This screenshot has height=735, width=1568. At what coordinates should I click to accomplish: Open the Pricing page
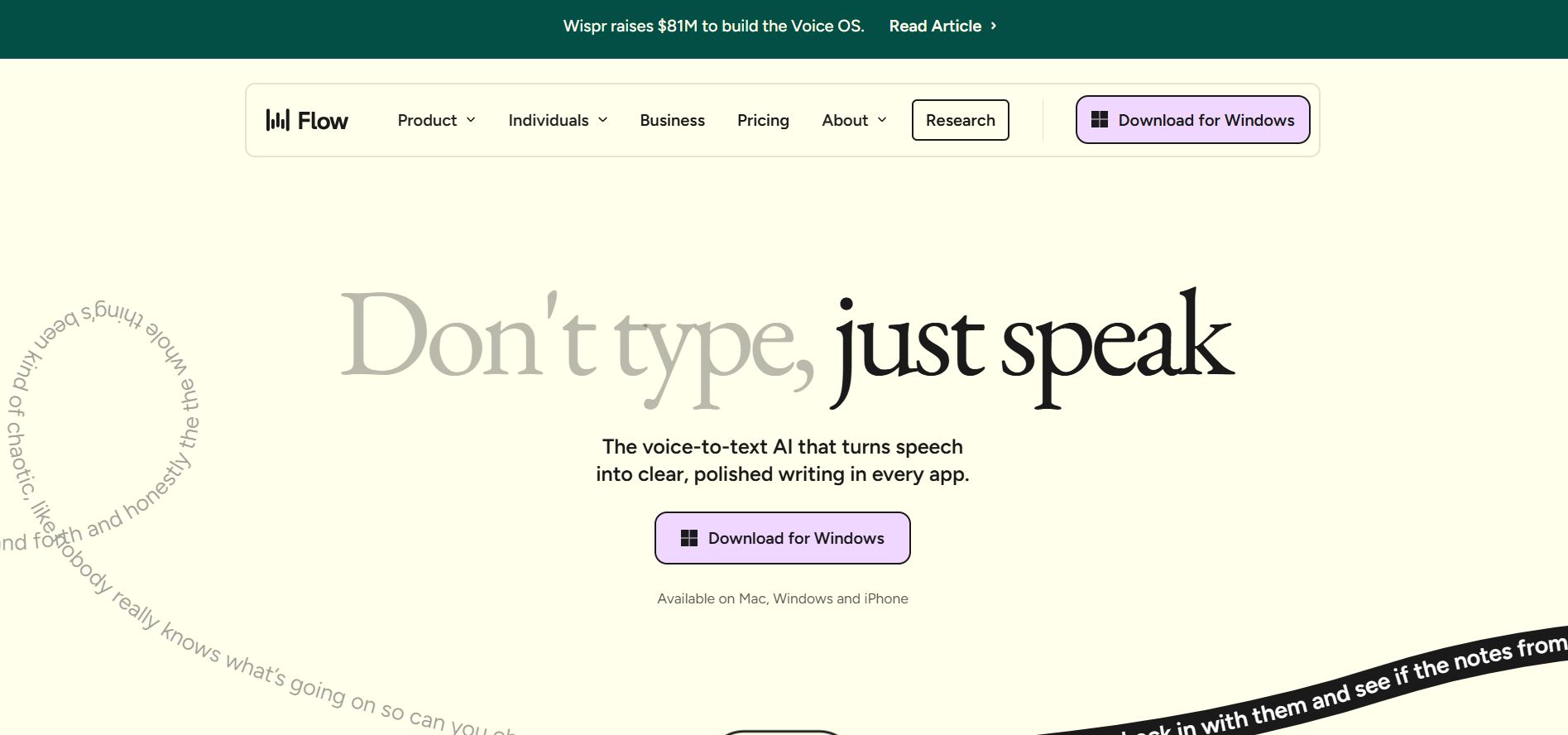[x=763, y=120]
